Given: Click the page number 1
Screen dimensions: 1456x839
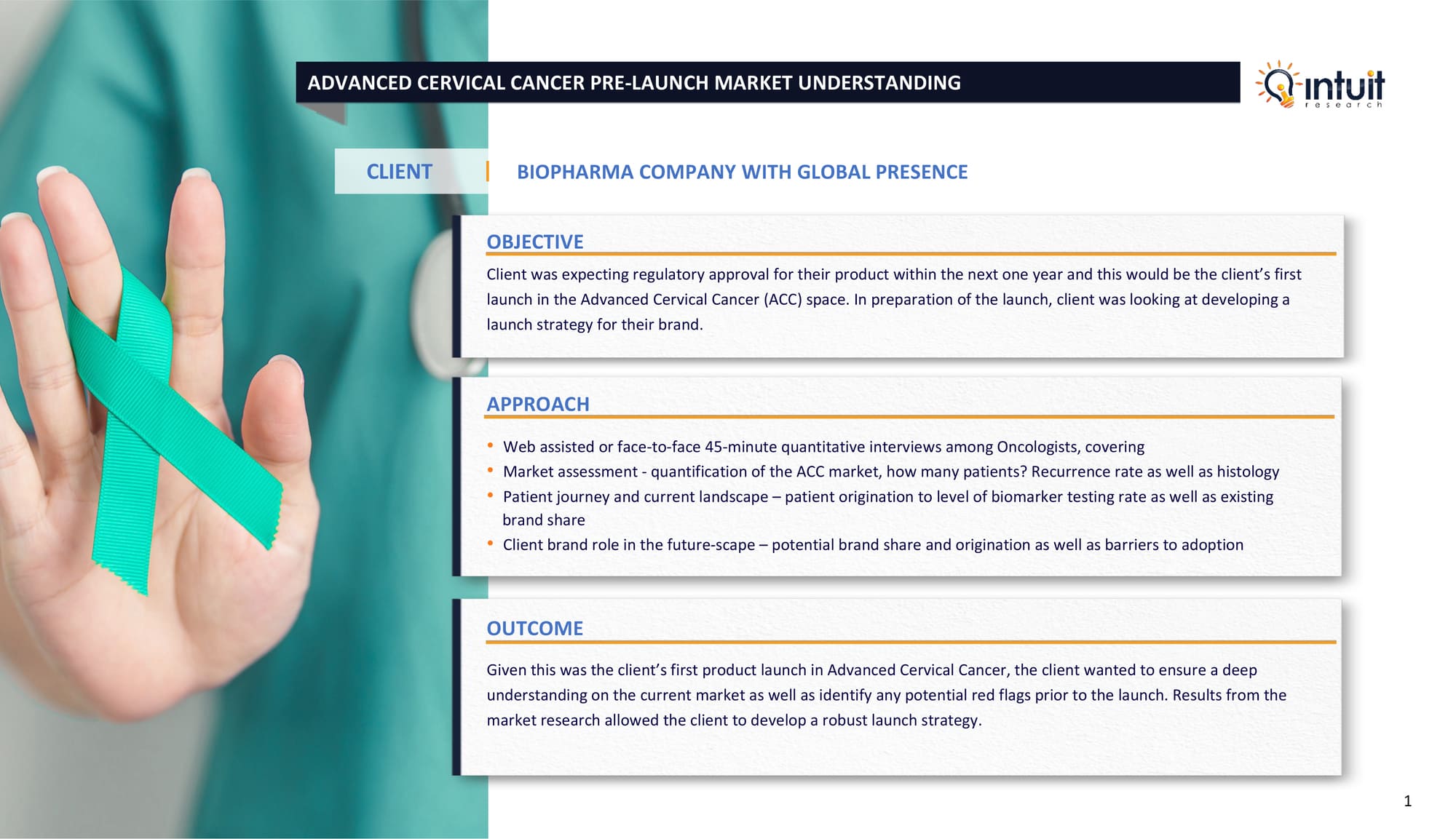Looking at the screenshot, I should [x=1407, y=801].
